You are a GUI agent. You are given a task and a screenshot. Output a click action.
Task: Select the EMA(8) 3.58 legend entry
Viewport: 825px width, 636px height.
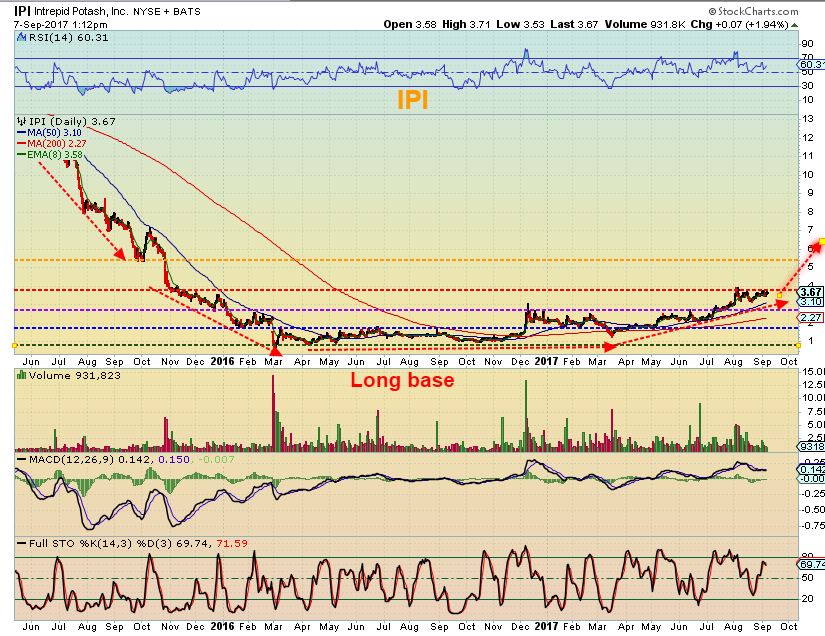coord(55,155)
